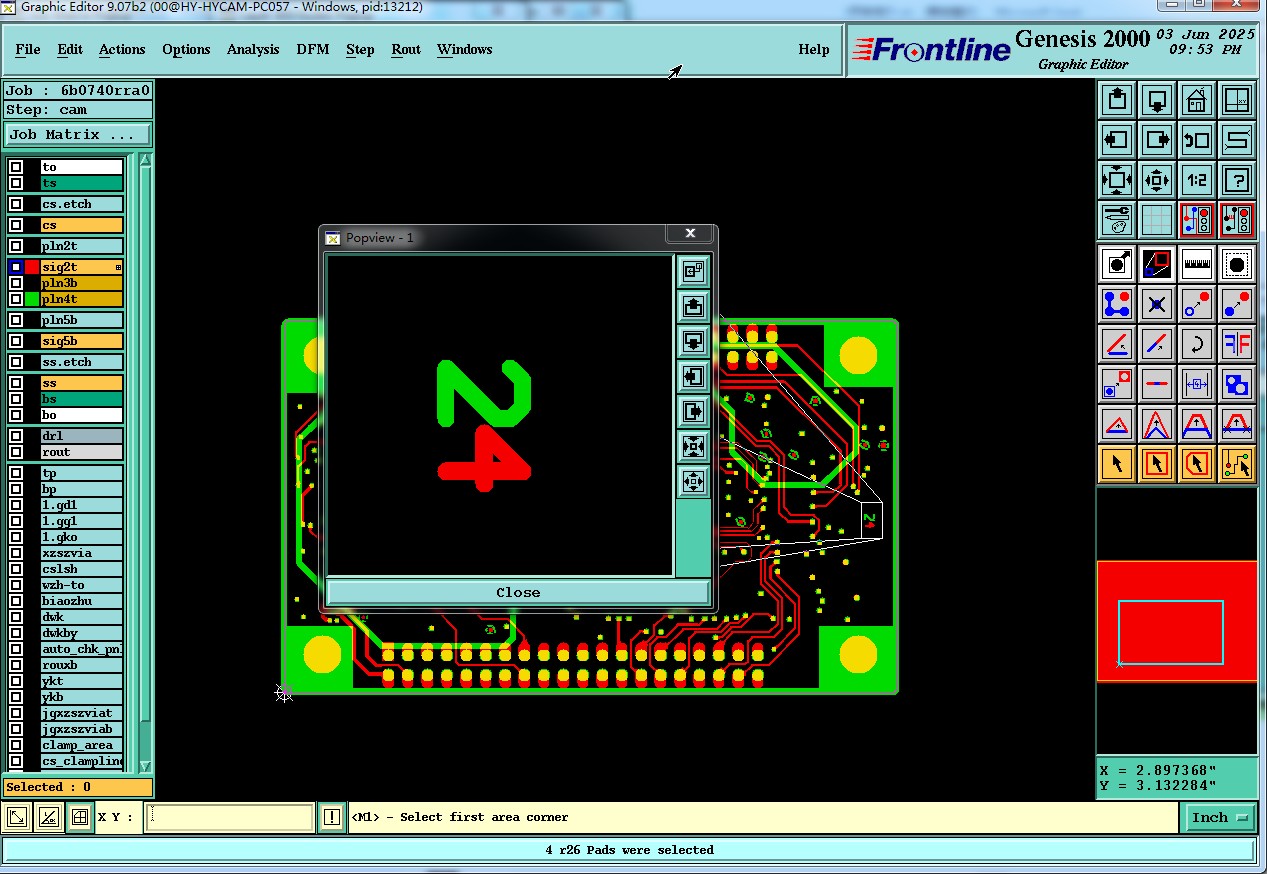Click the question mark help icon
This screenshot has width=1267, height=874.
pyautogui.click(x=1238, y=180)
